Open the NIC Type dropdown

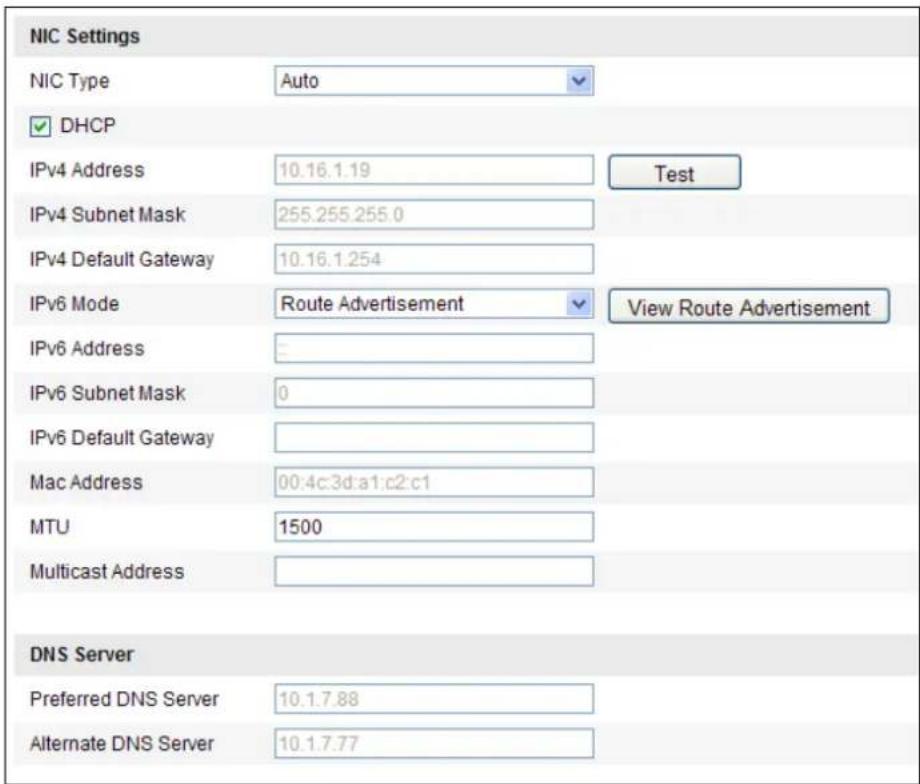pyautogui.click(x=434, y=81)
